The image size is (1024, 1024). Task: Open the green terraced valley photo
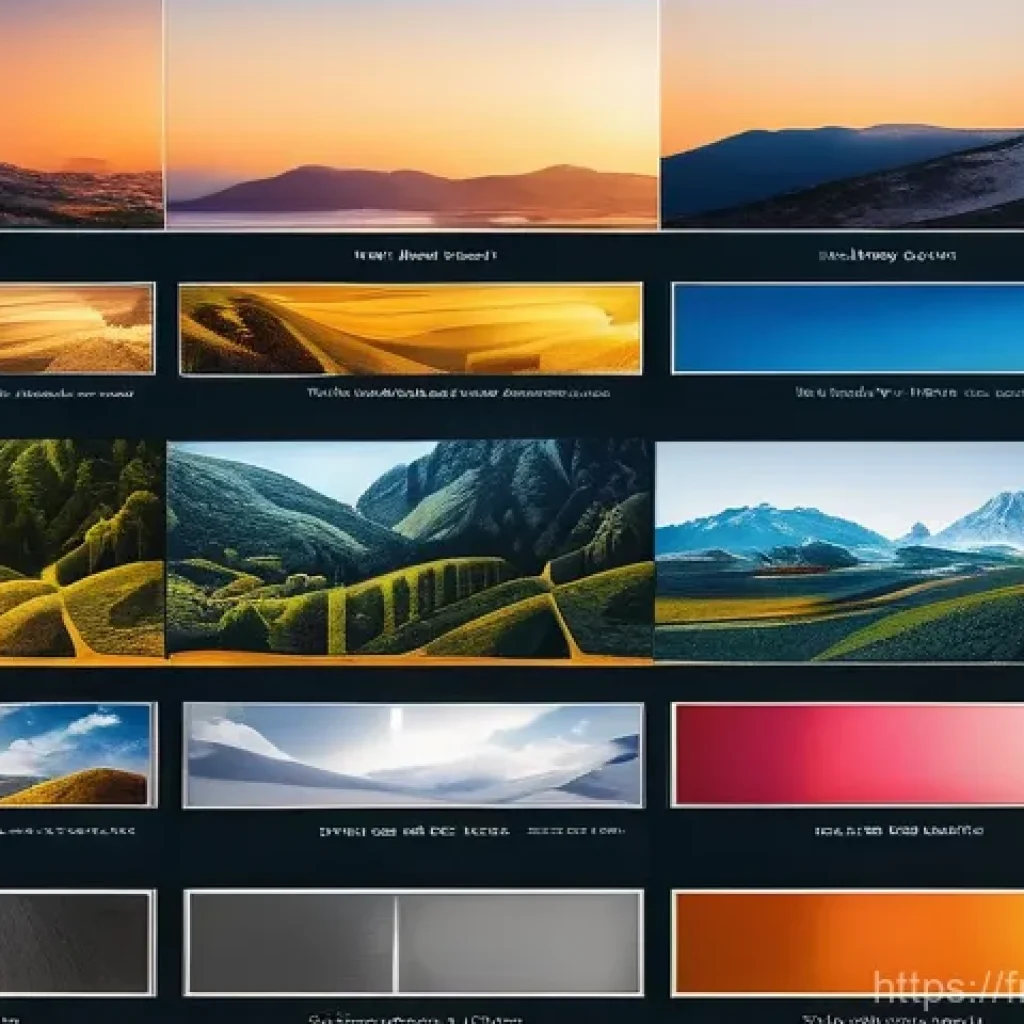point(410,550)
